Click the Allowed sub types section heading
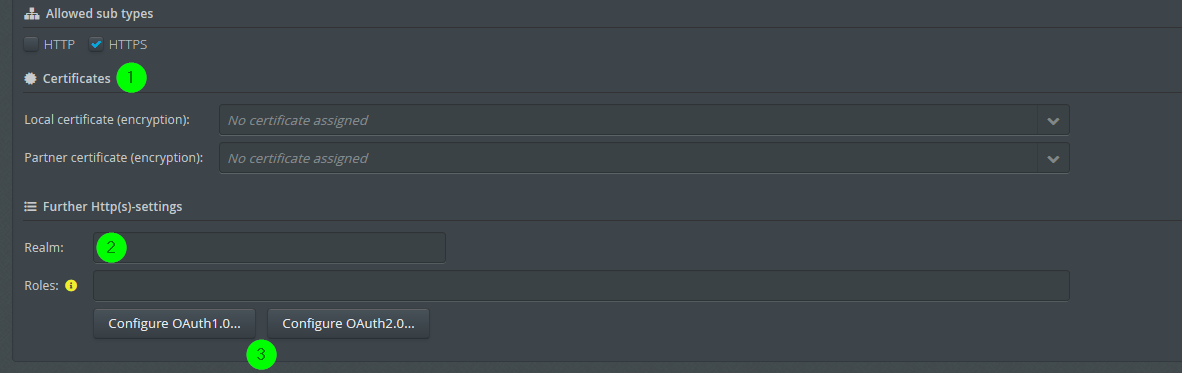Screen dimensions: 1182x373 tap(100, 14)
